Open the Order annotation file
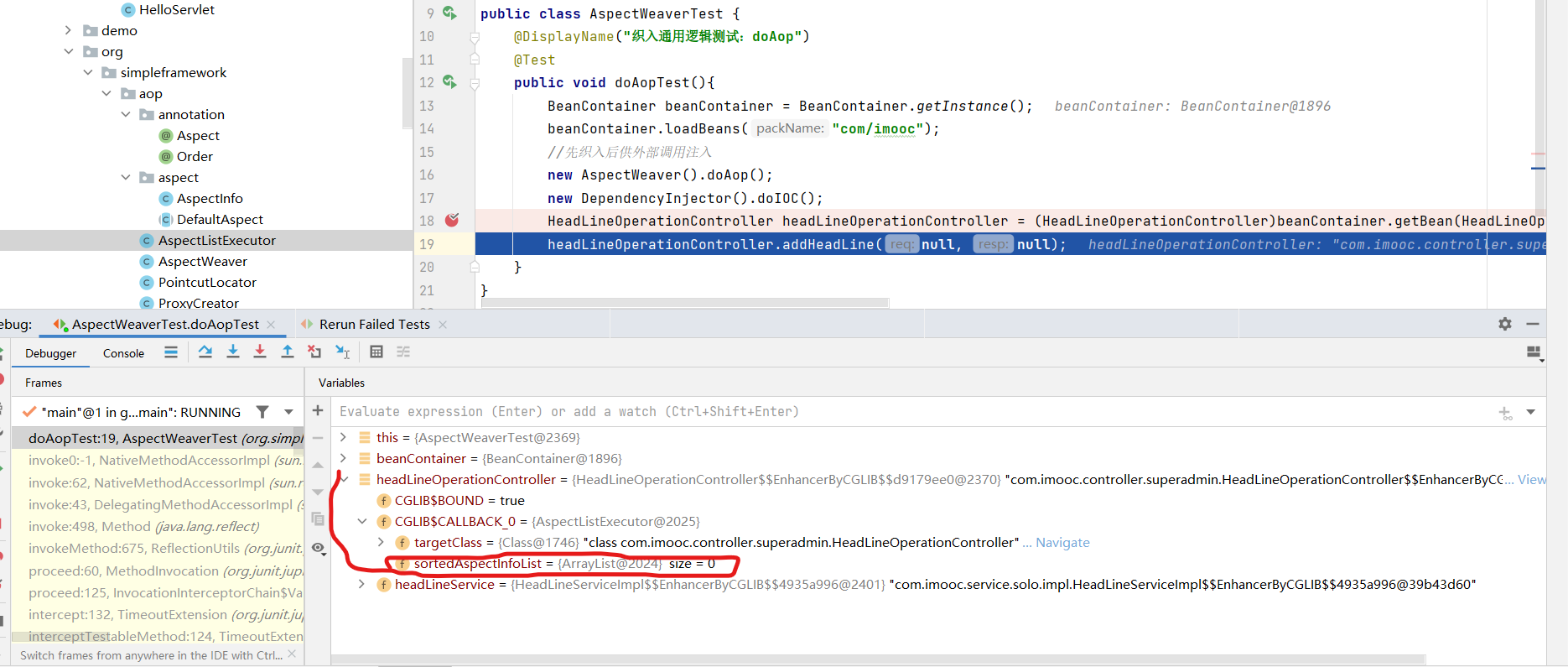Viewport: 1568px width, 667px height. pyautogui.click(x=195, y=156)
